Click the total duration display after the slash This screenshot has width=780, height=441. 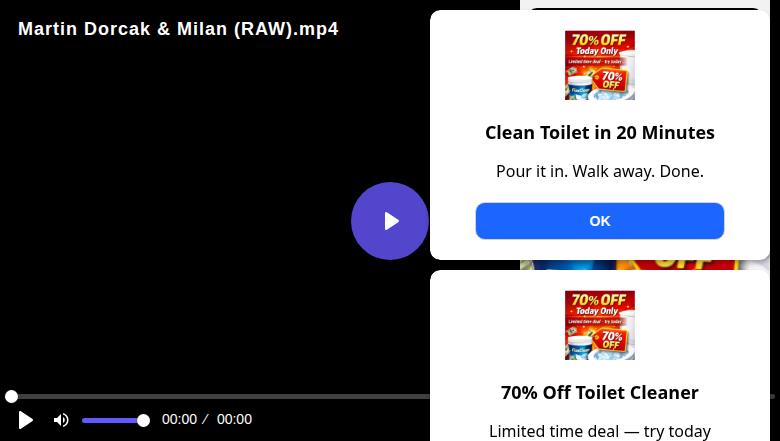coord(234,419)
